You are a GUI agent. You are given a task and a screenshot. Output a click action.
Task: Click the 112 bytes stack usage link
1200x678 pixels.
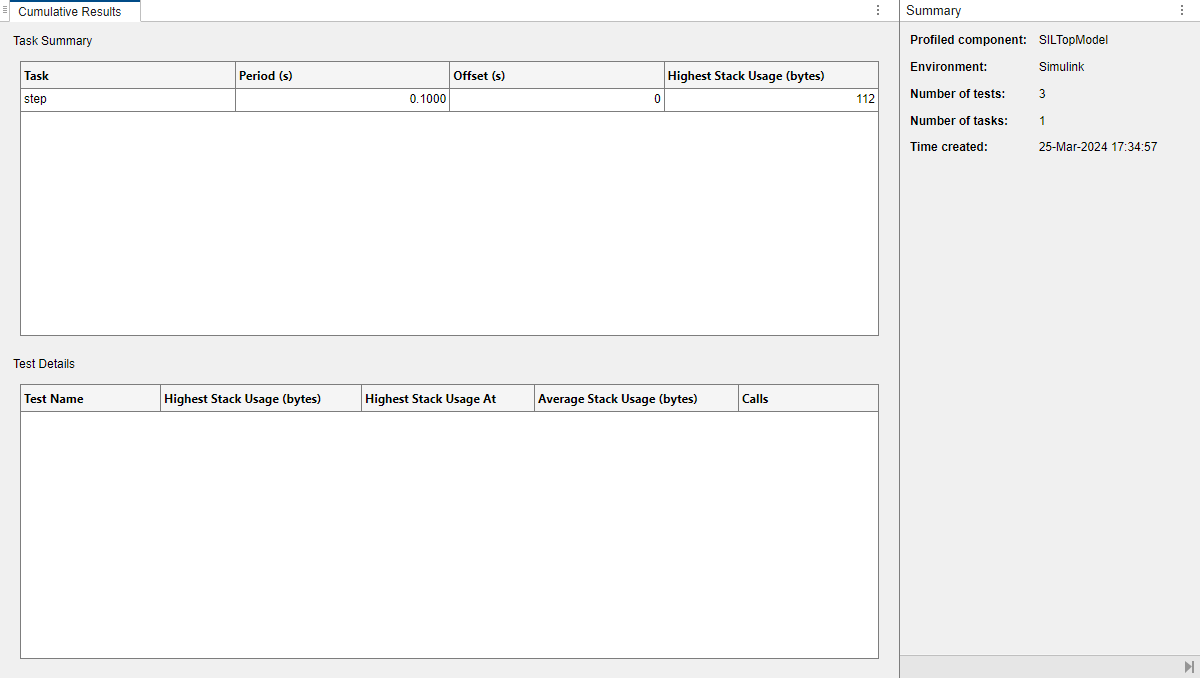865,100
